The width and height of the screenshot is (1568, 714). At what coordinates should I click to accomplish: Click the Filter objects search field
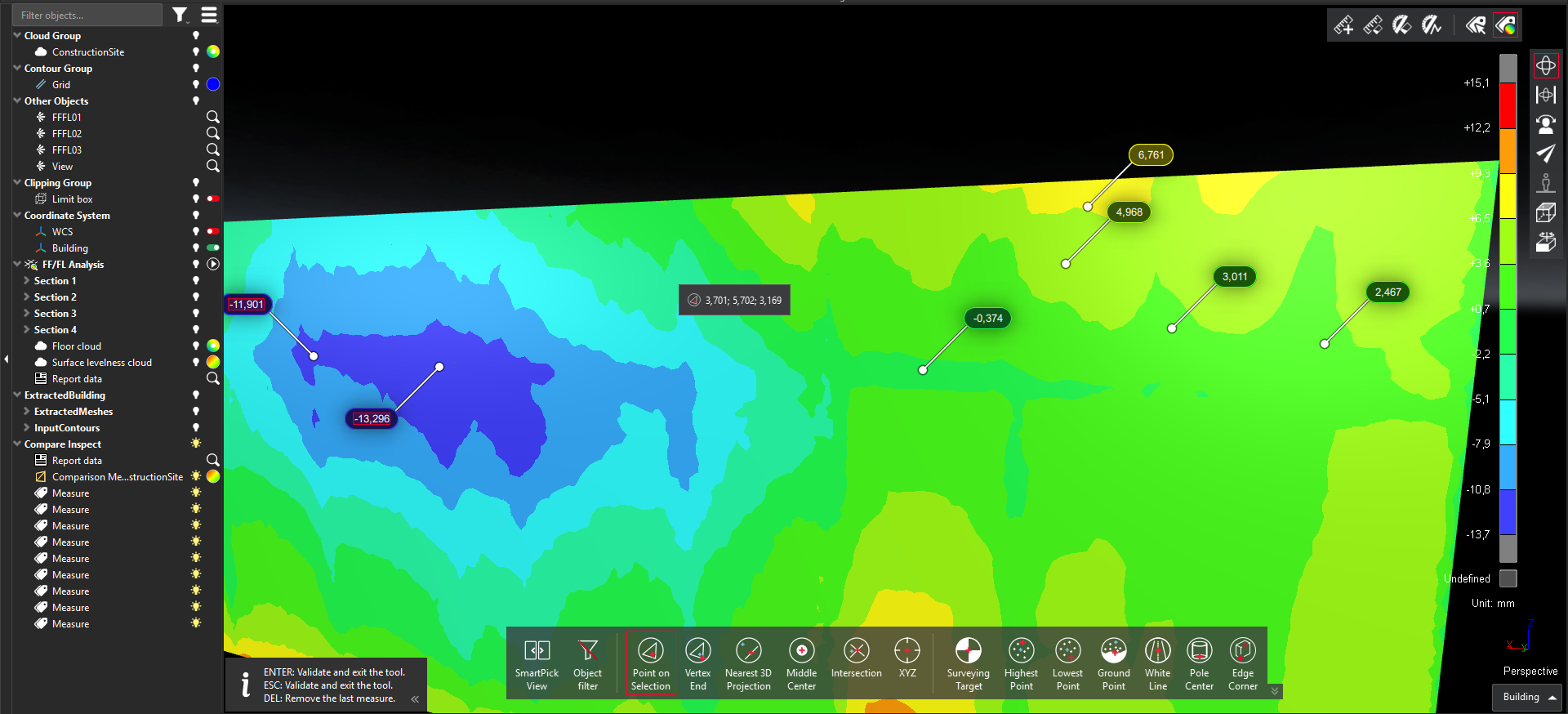(86, 15)
